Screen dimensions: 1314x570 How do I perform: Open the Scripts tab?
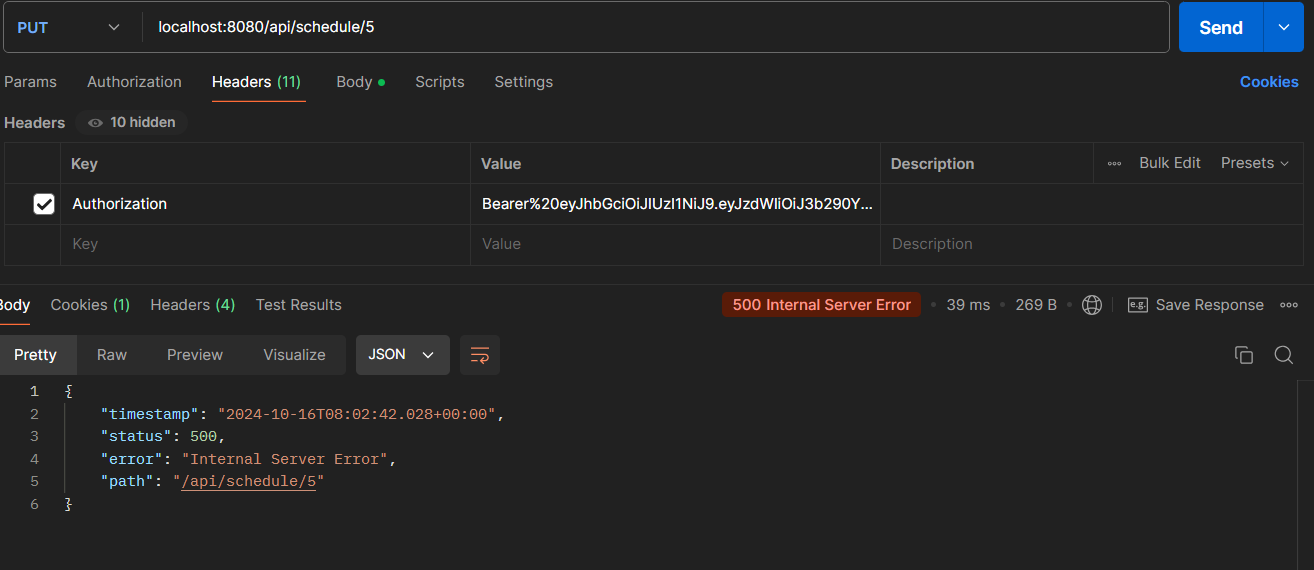[440, 82]
